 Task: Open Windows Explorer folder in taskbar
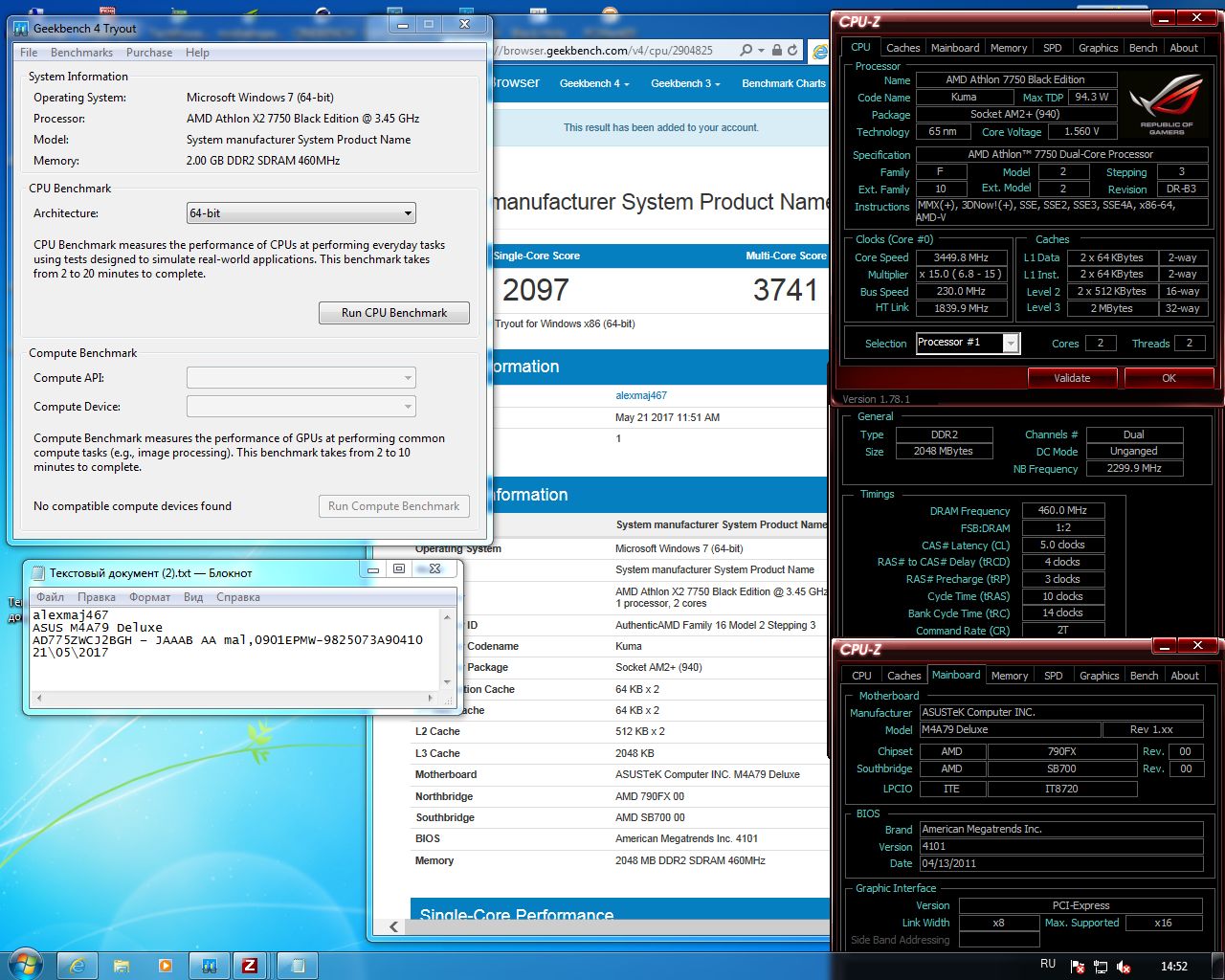pyautogui.click(x=122, y=966)
